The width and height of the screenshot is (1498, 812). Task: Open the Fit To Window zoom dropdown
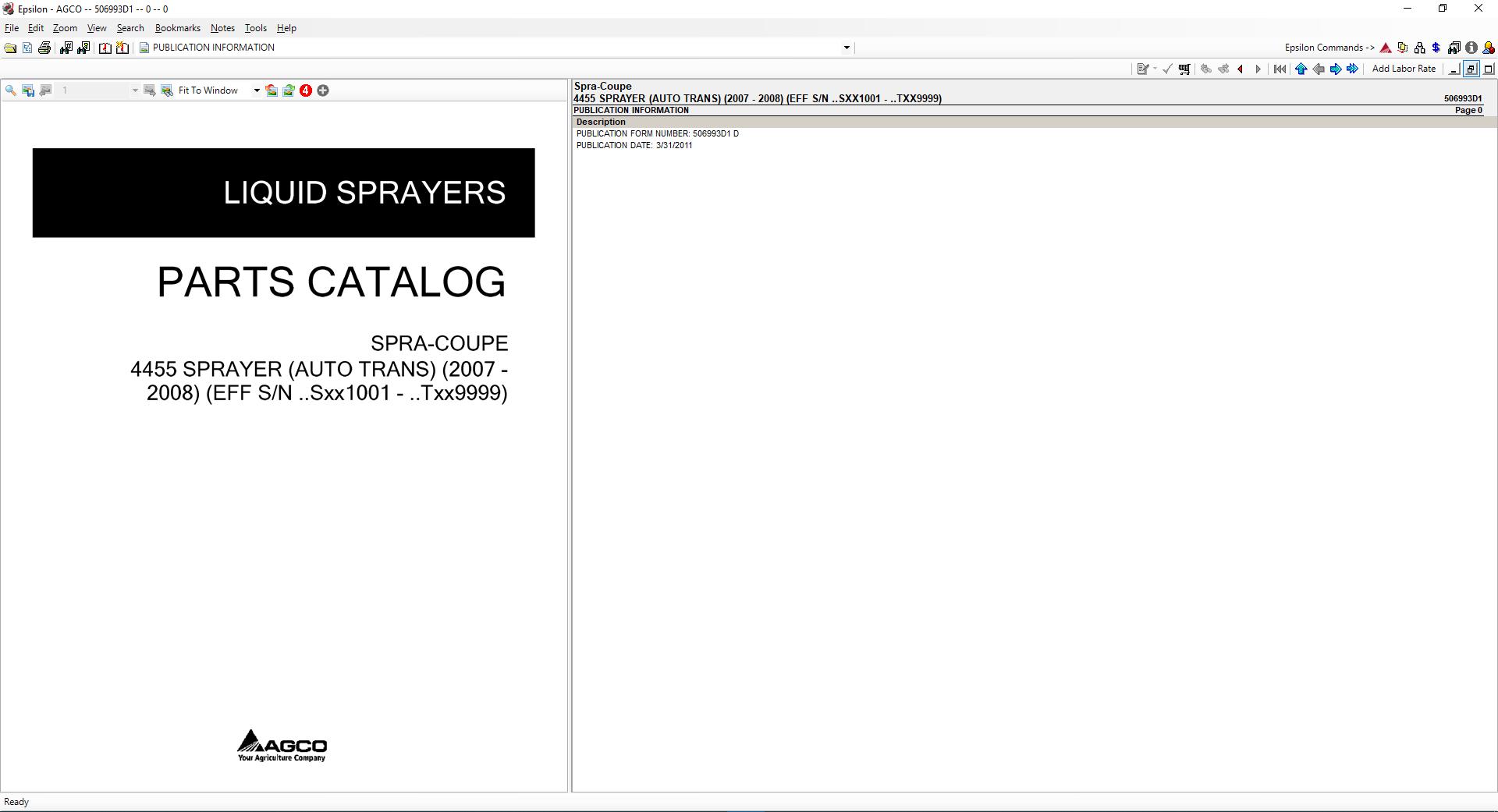256,90
